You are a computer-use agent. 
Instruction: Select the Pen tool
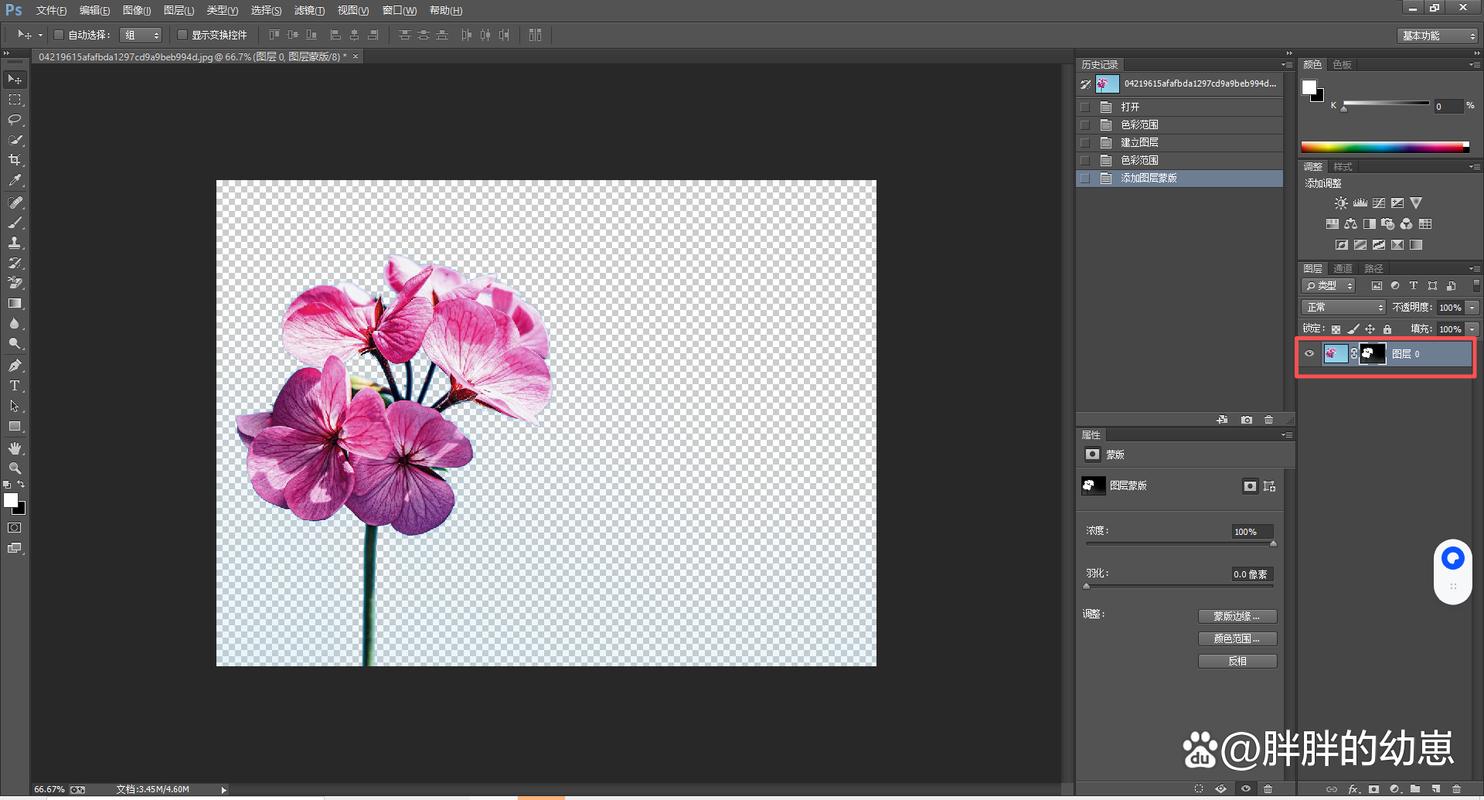14,366
